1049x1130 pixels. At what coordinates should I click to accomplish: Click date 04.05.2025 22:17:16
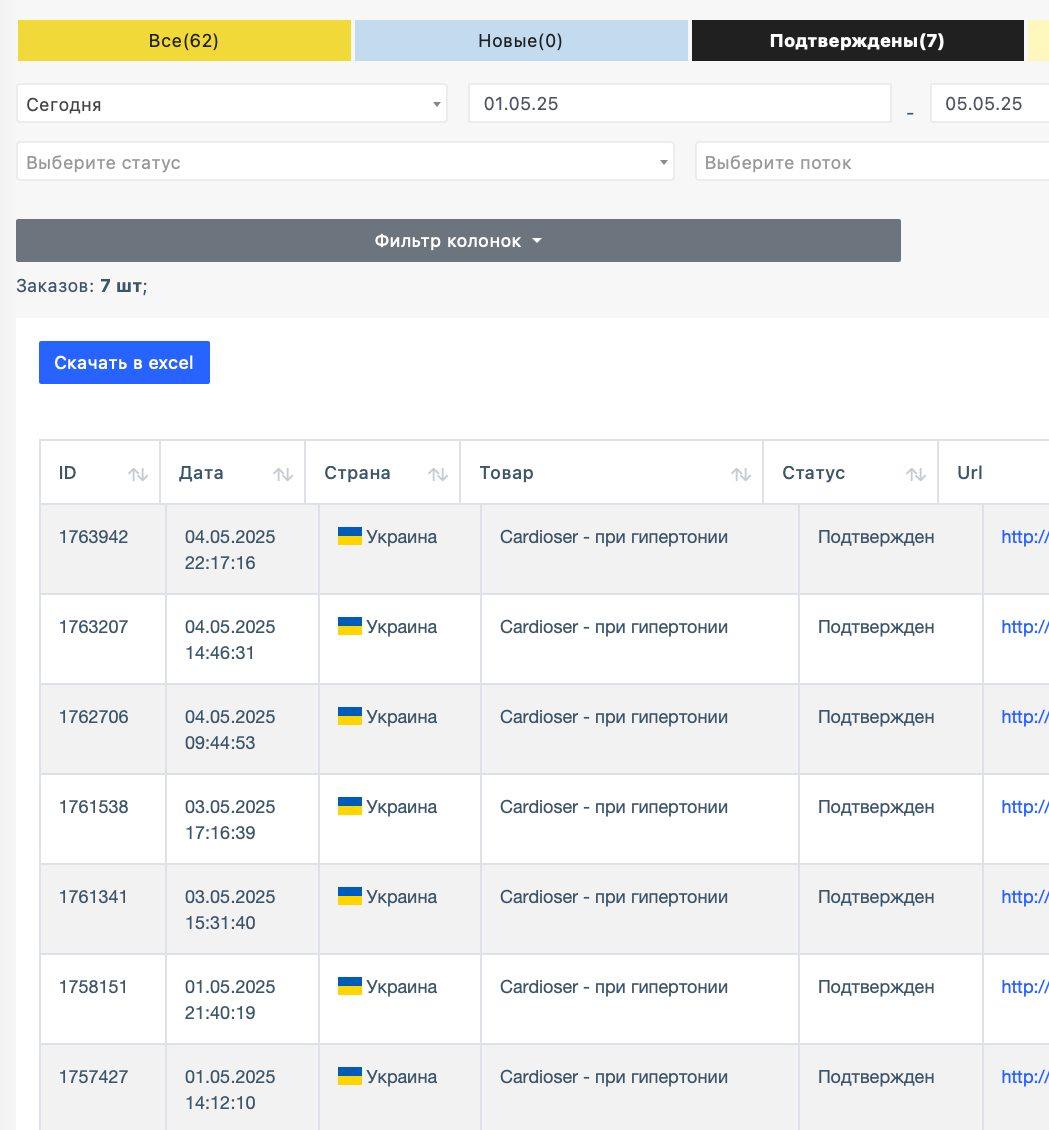pyautogui.click(x=230, y=550)
